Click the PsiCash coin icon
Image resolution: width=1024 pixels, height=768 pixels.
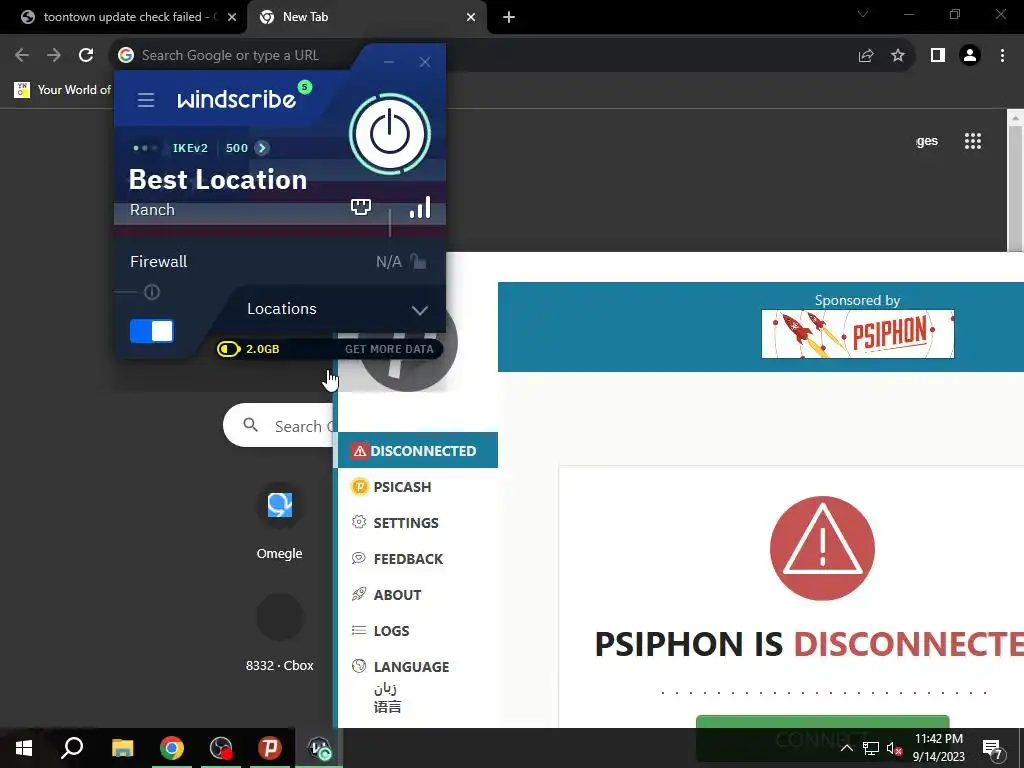click(359, 487)
